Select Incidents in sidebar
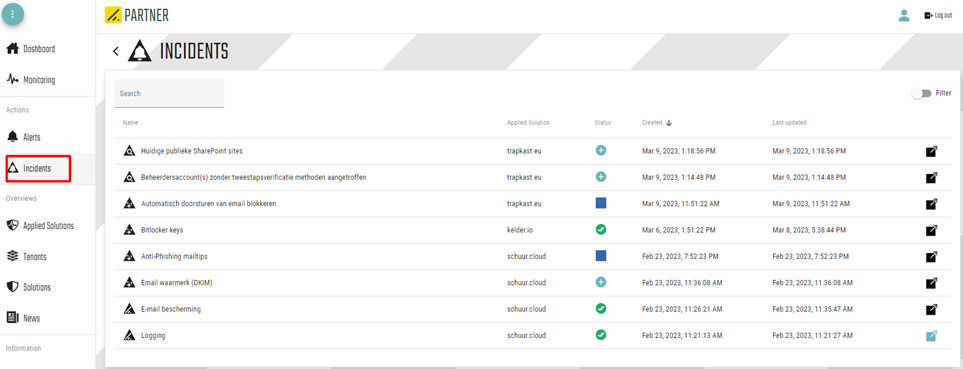 (39, 168)
